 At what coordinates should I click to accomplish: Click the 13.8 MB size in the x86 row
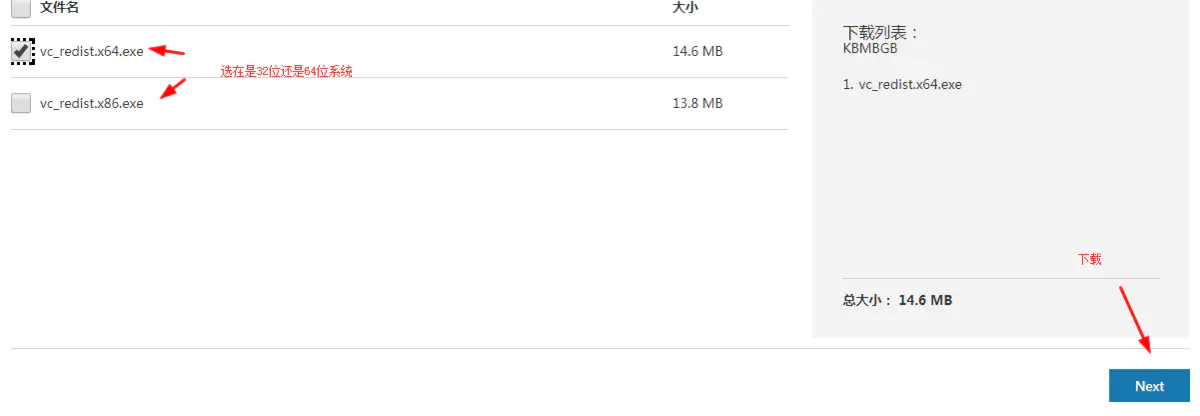tap(698, 103)
